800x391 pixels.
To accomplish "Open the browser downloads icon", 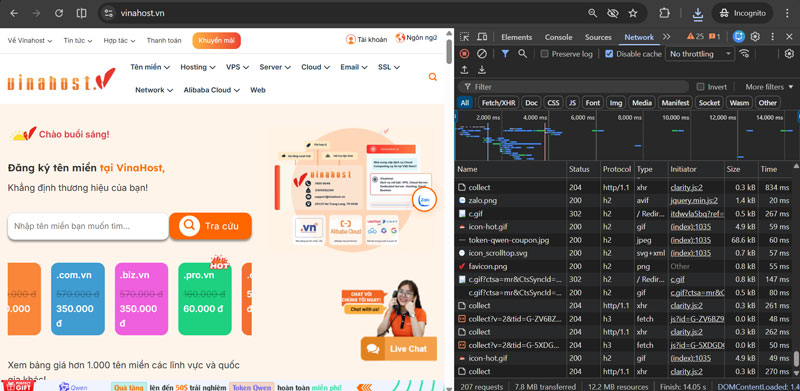I will [x=697, y=14].
